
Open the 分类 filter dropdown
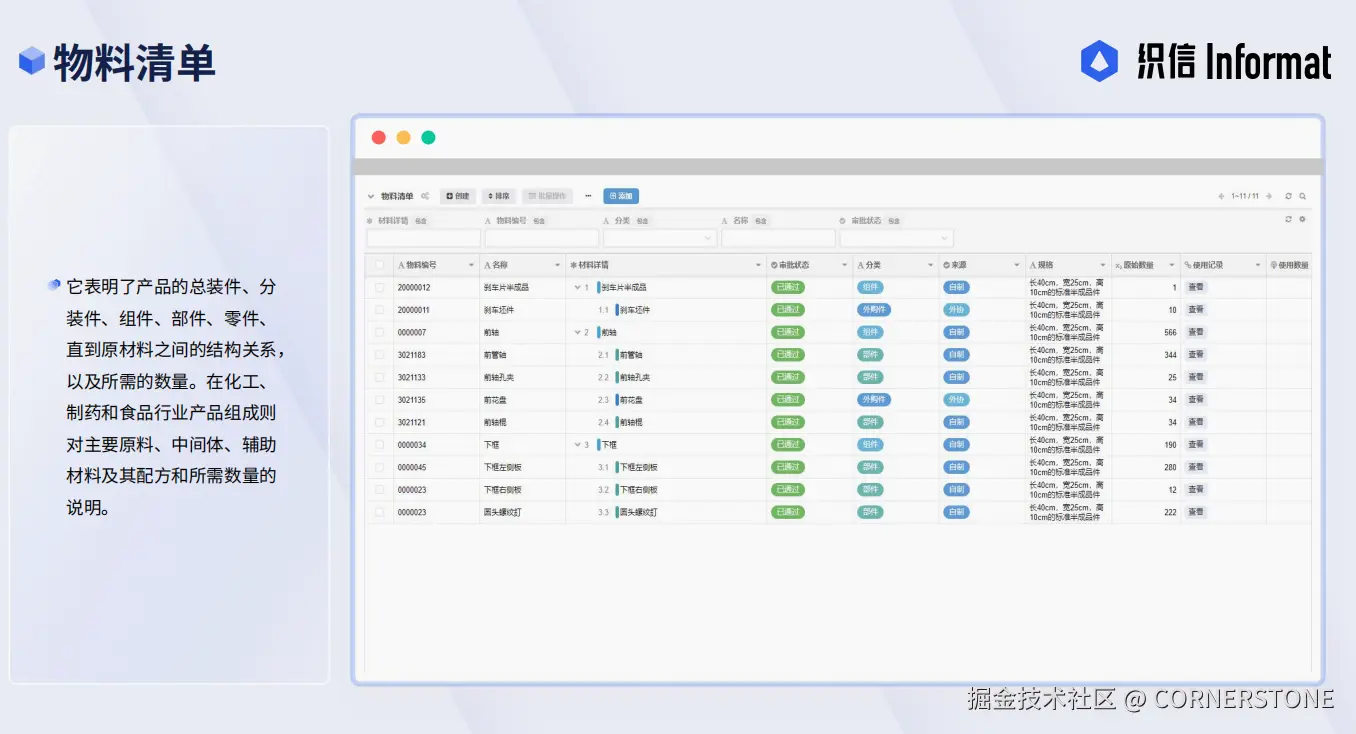click(x=660, y=238)
